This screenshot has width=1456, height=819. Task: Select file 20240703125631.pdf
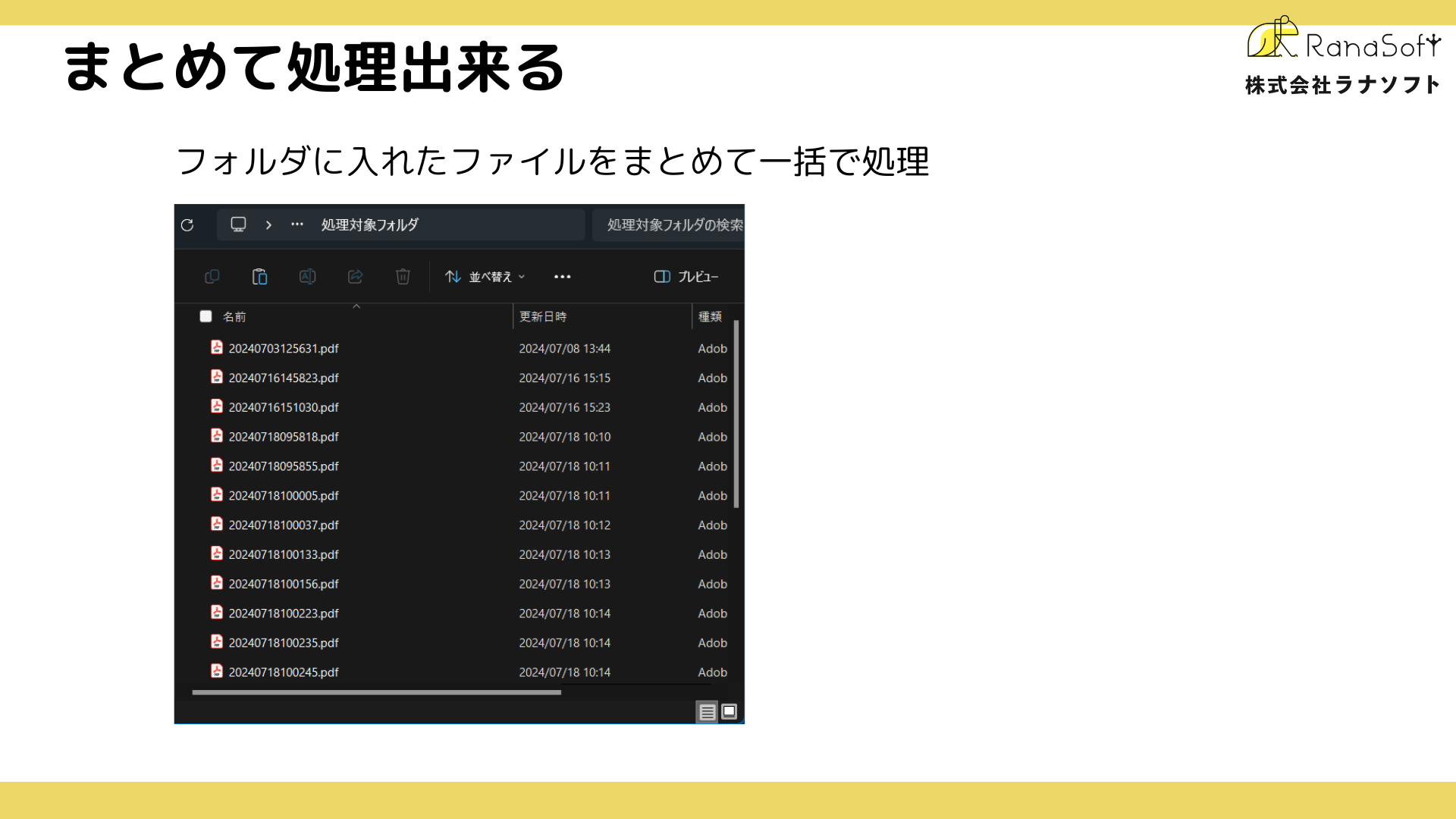(284, 349)
